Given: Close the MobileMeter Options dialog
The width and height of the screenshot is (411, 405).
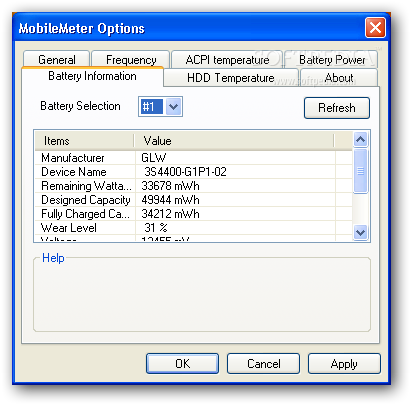Looking at the screenshot, I should tap(375, 27).
